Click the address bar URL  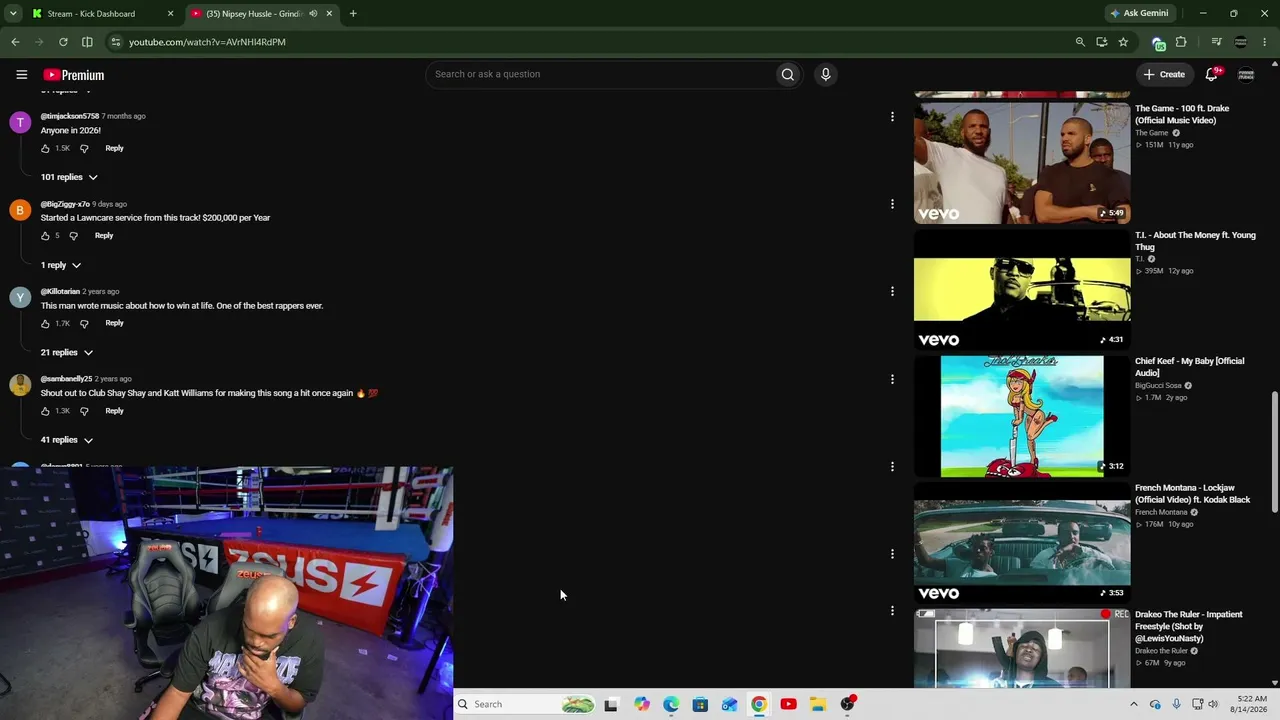(207, 42)
